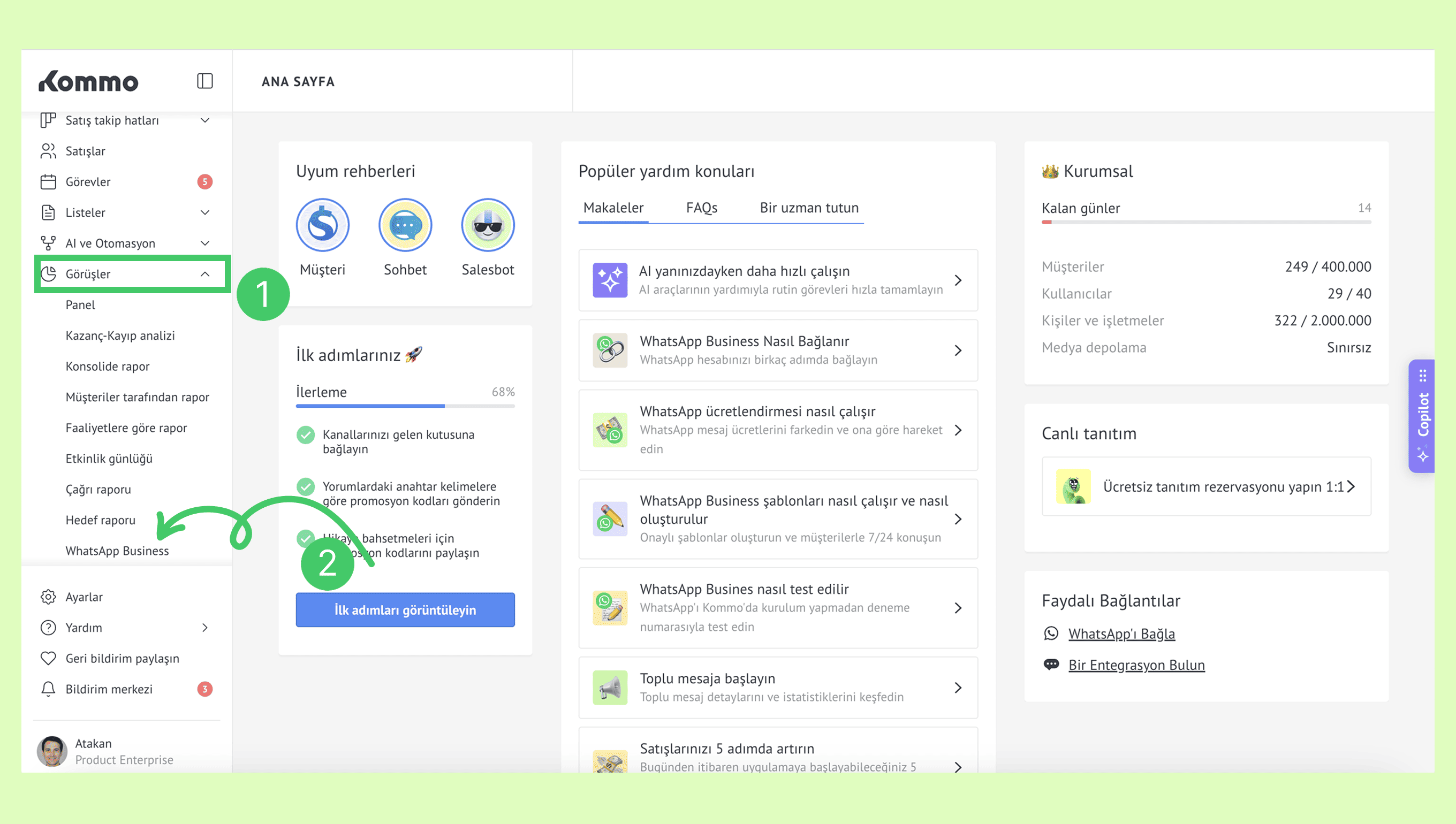Click the İlerleme progress bar
This screenshot has width=1456, height=824.
(x=405, y=406)
